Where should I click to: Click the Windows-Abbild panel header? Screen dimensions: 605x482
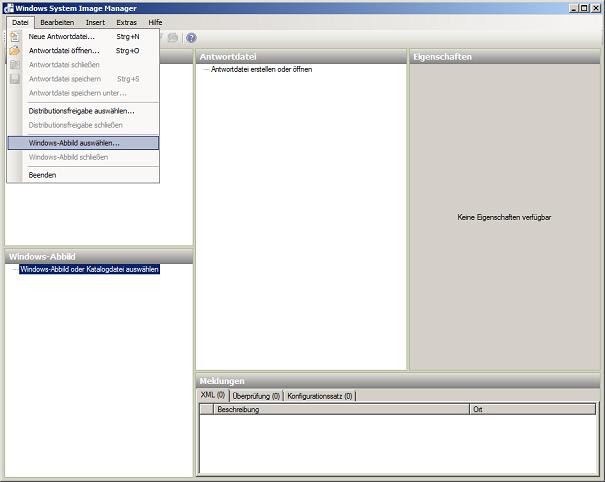click(x=99, y=256)
